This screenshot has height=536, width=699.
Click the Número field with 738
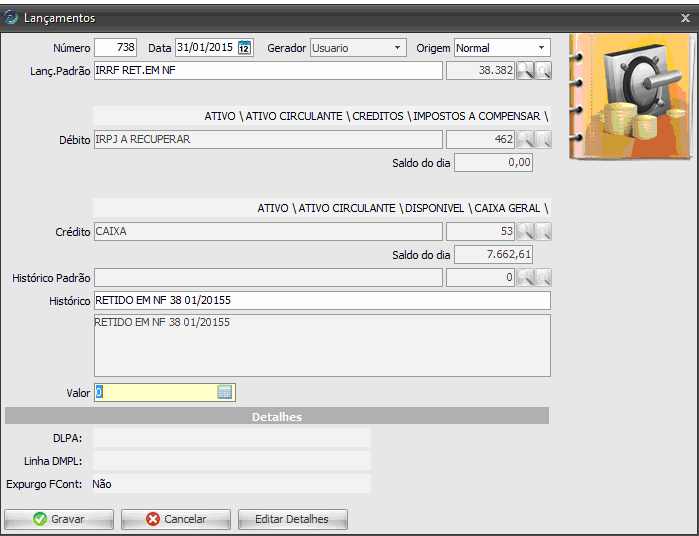click(x=115, y=48)
